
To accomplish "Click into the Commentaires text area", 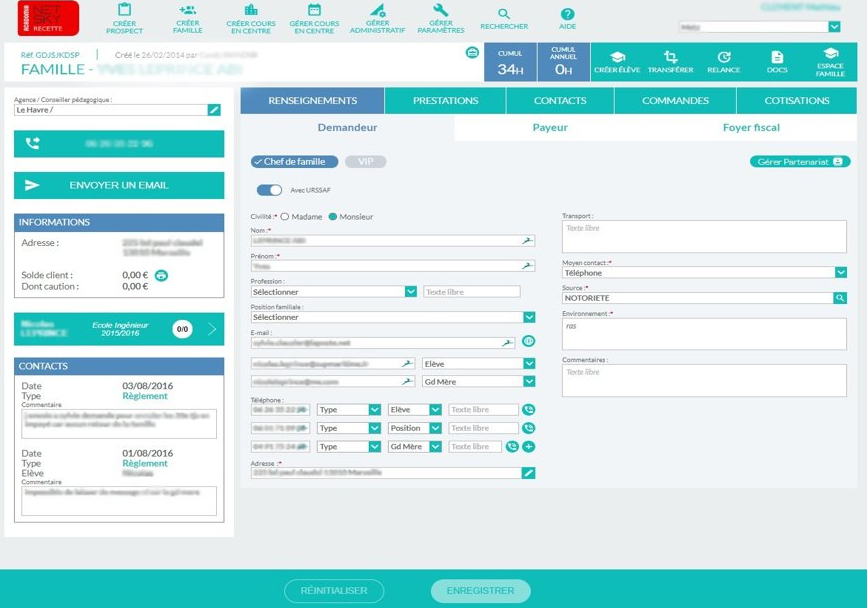I will (x=704, y=380).
